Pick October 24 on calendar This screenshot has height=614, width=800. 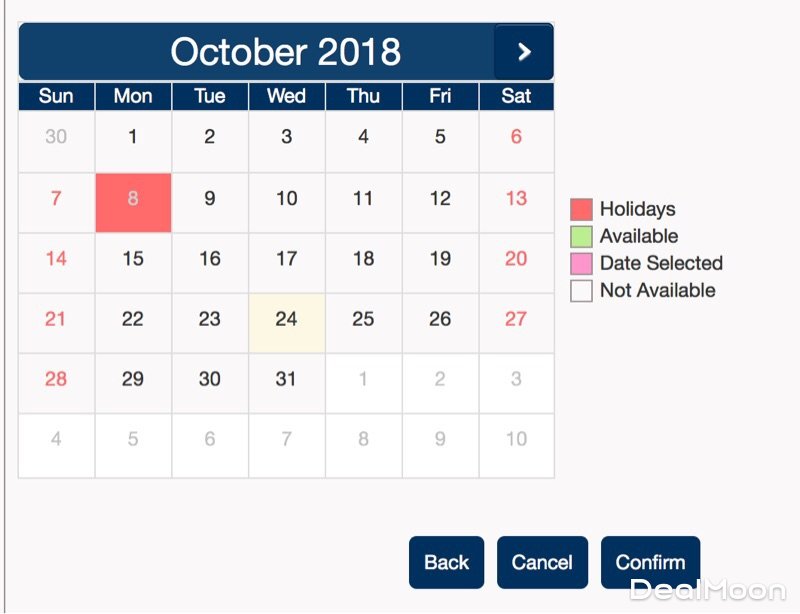pyautogui.click(x=287, y=319)
